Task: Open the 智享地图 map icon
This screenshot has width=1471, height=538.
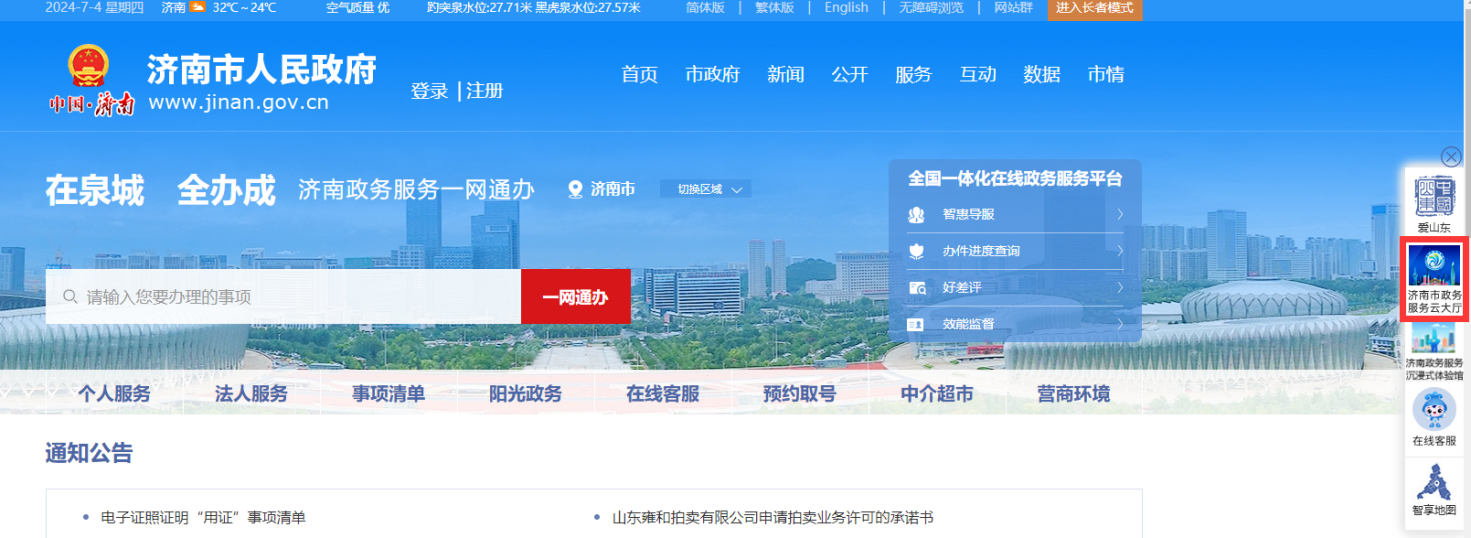Action: [x=1434, y=482]
